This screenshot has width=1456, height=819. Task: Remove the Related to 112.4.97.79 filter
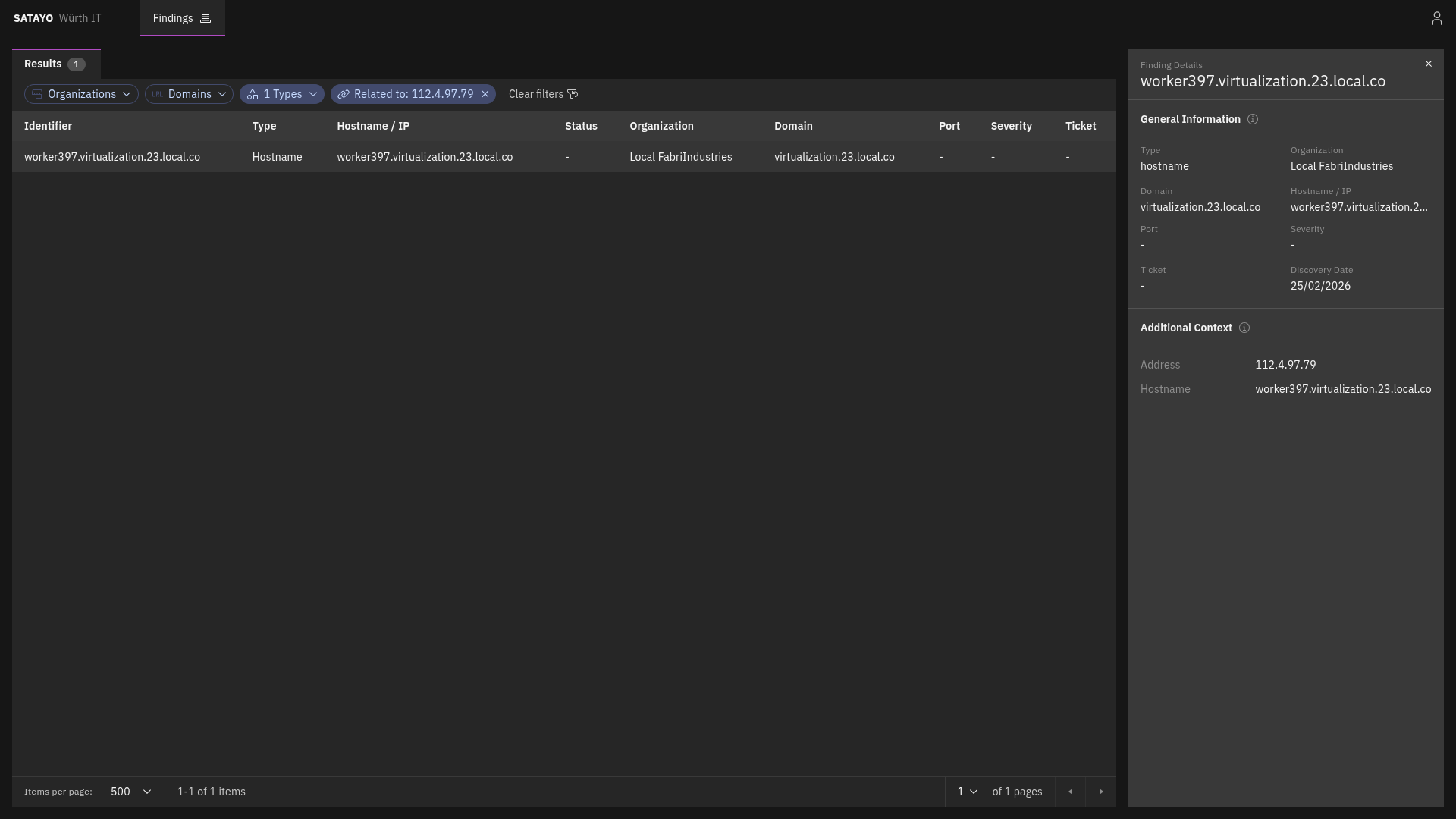coord(485,94)
